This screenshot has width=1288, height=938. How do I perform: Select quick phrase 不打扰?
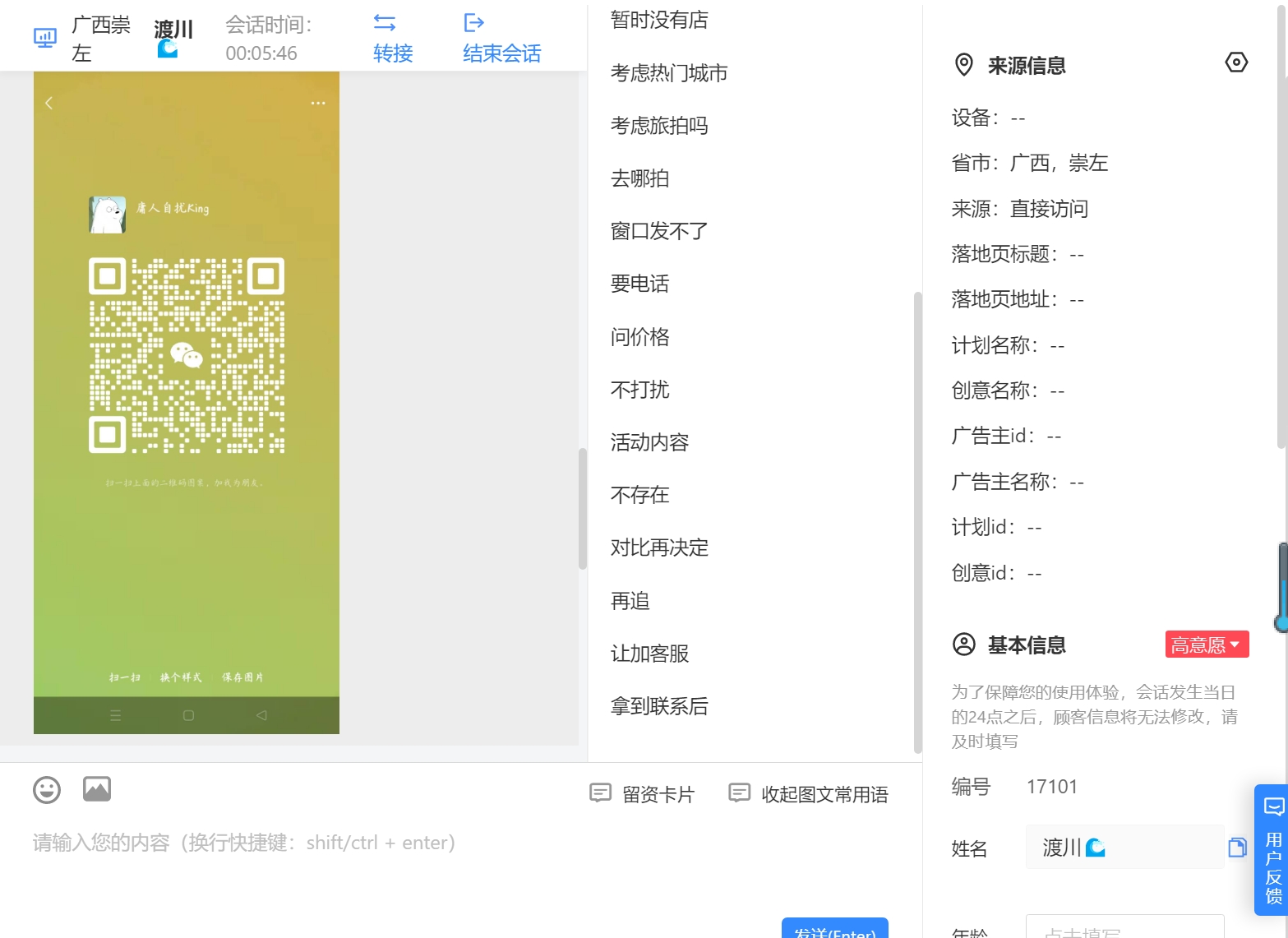point(640,389)
